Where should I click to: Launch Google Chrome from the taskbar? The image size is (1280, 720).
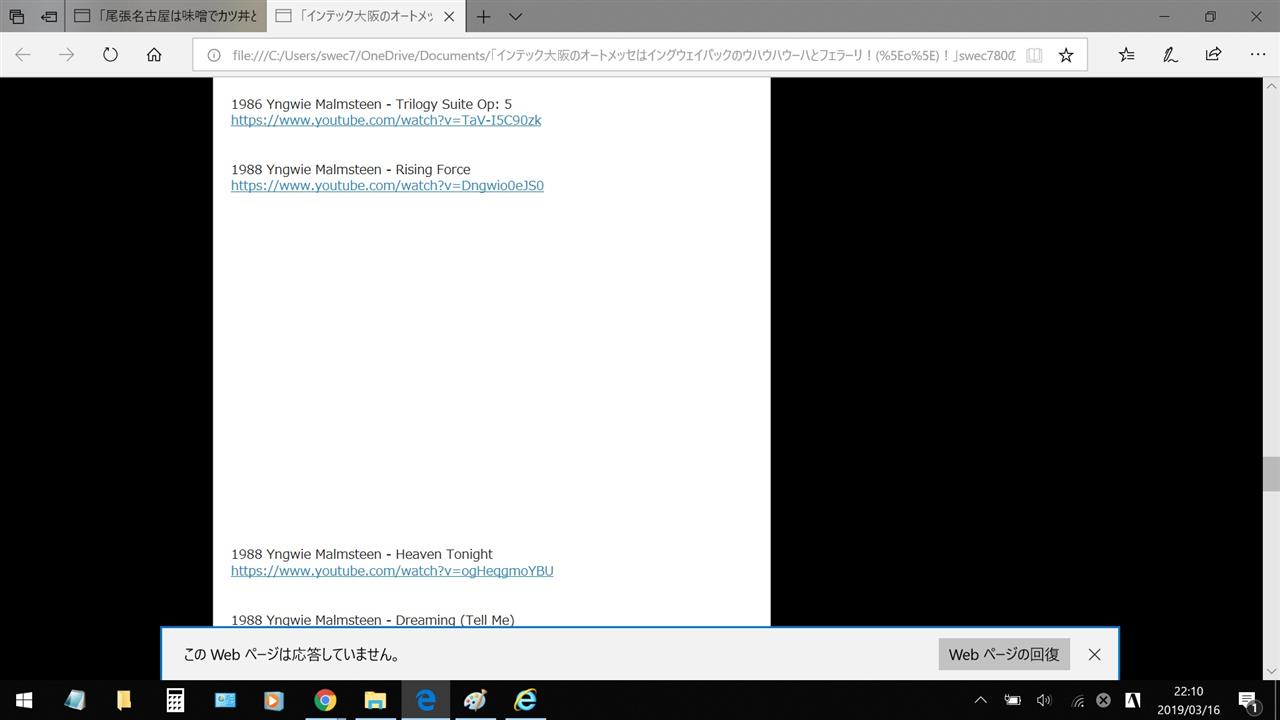(325, 700)
